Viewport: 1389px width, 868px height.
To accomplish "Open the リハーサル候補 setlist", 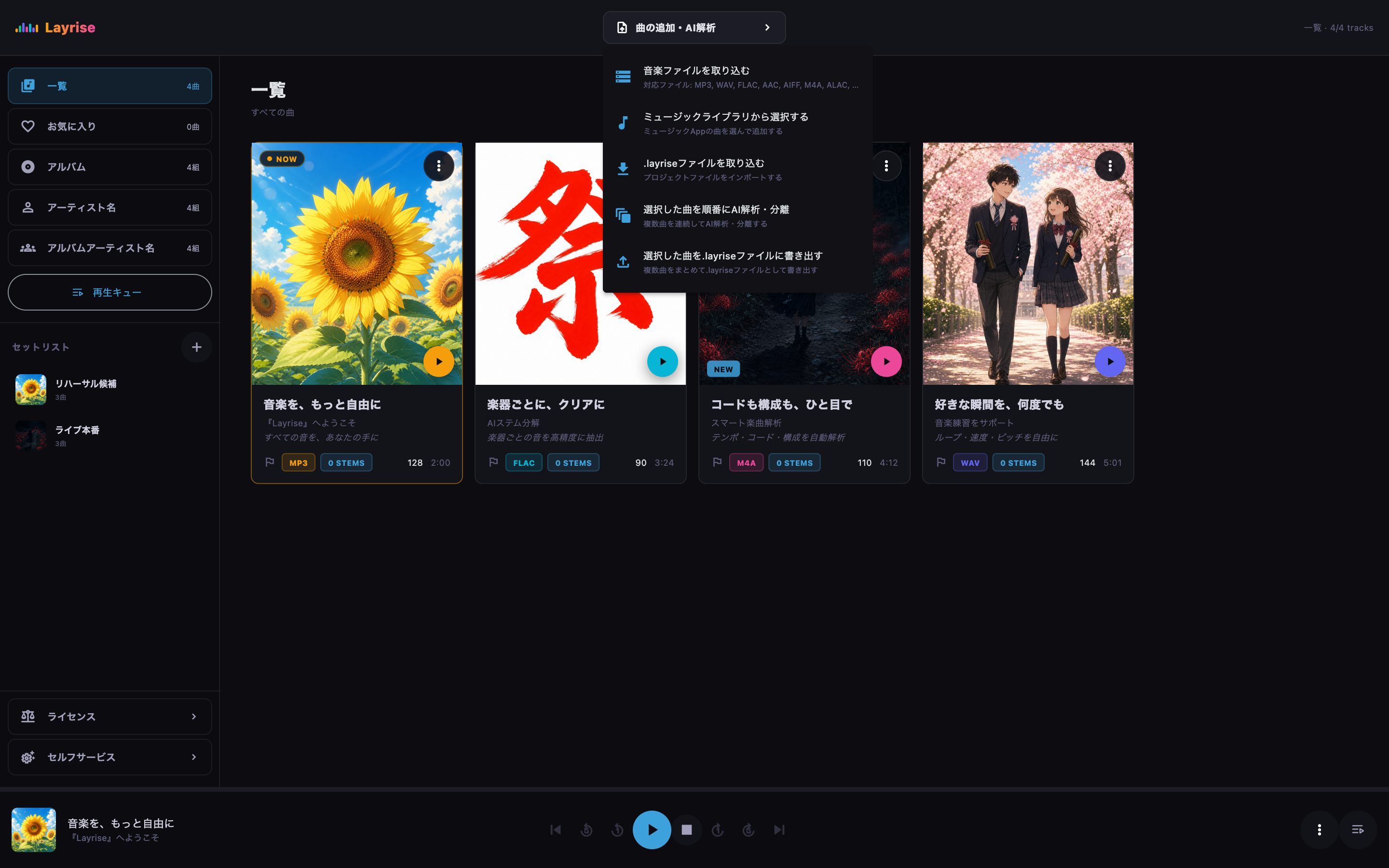I will tap(109, 389).
